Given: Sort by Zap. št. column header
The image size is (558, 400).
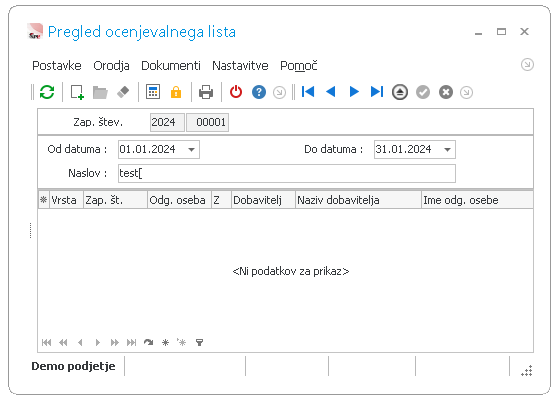Looking at the screenshot, I should pos(115,200).
